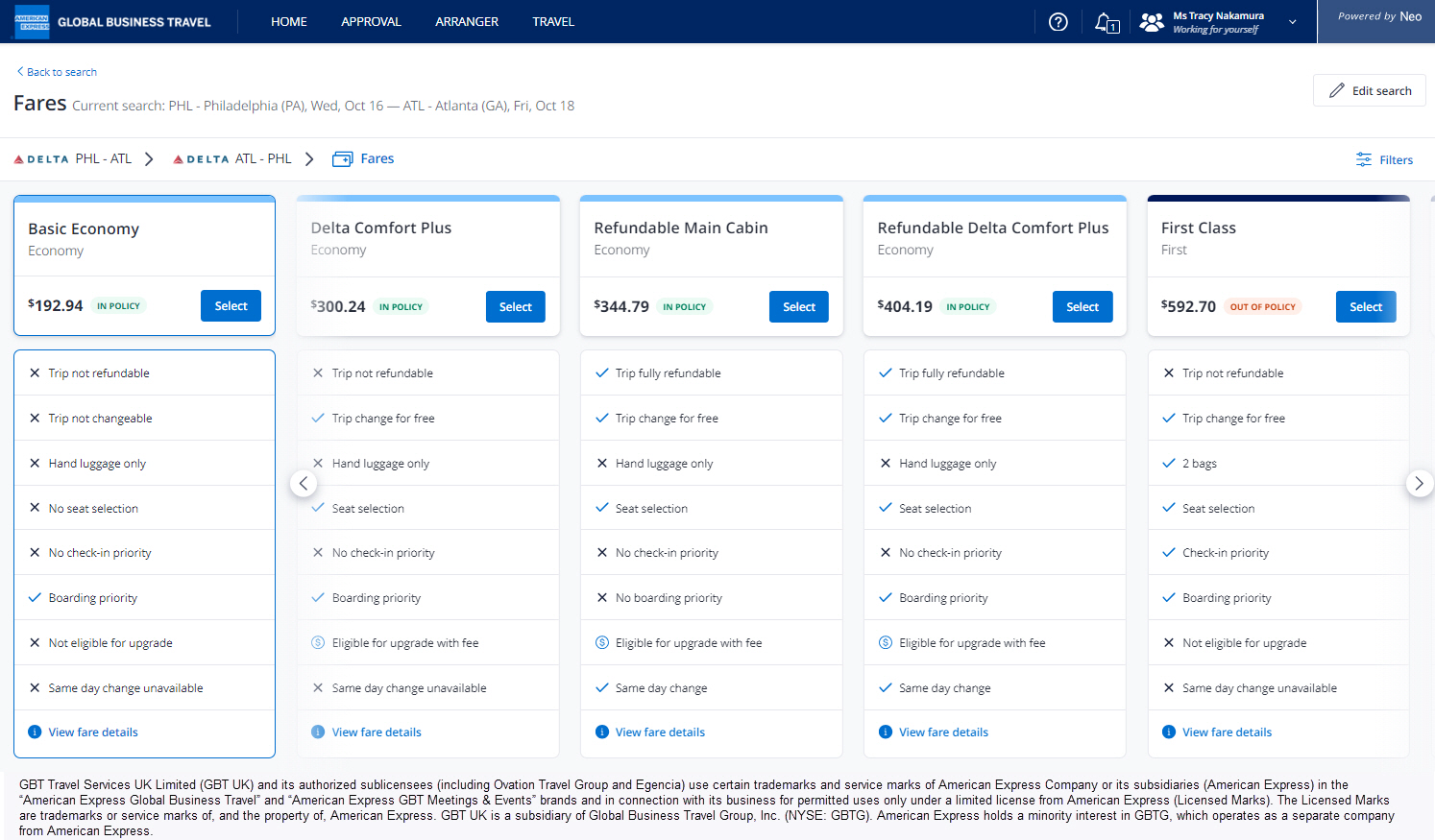Screen dimensions: 1435x840
Task: Click the chevron after ATL - PHL
Action: click(x=309, y=159)
